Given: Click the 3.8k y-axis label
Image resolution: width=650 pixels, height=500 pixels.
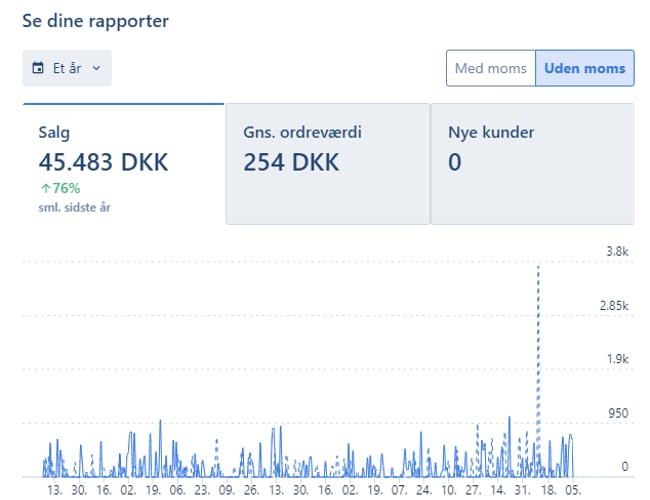Looking at the screenshot, I should (616, 251).
